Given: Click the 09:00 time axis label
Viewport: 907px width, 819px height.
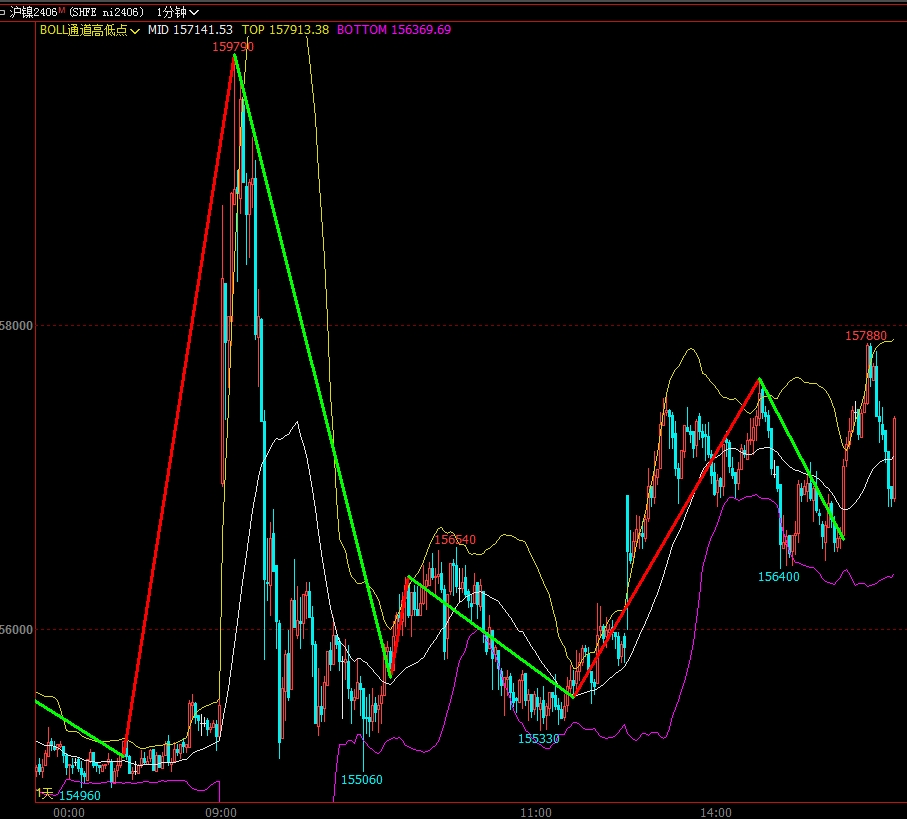Looking at the screenshot, I should [x=221, y=811].
